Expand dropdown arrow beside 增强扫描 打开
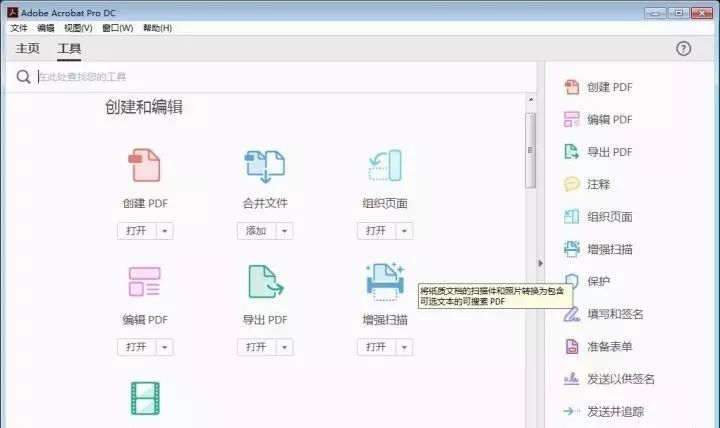The height and width of the screenshot is (428, 720). click(405, 347)
